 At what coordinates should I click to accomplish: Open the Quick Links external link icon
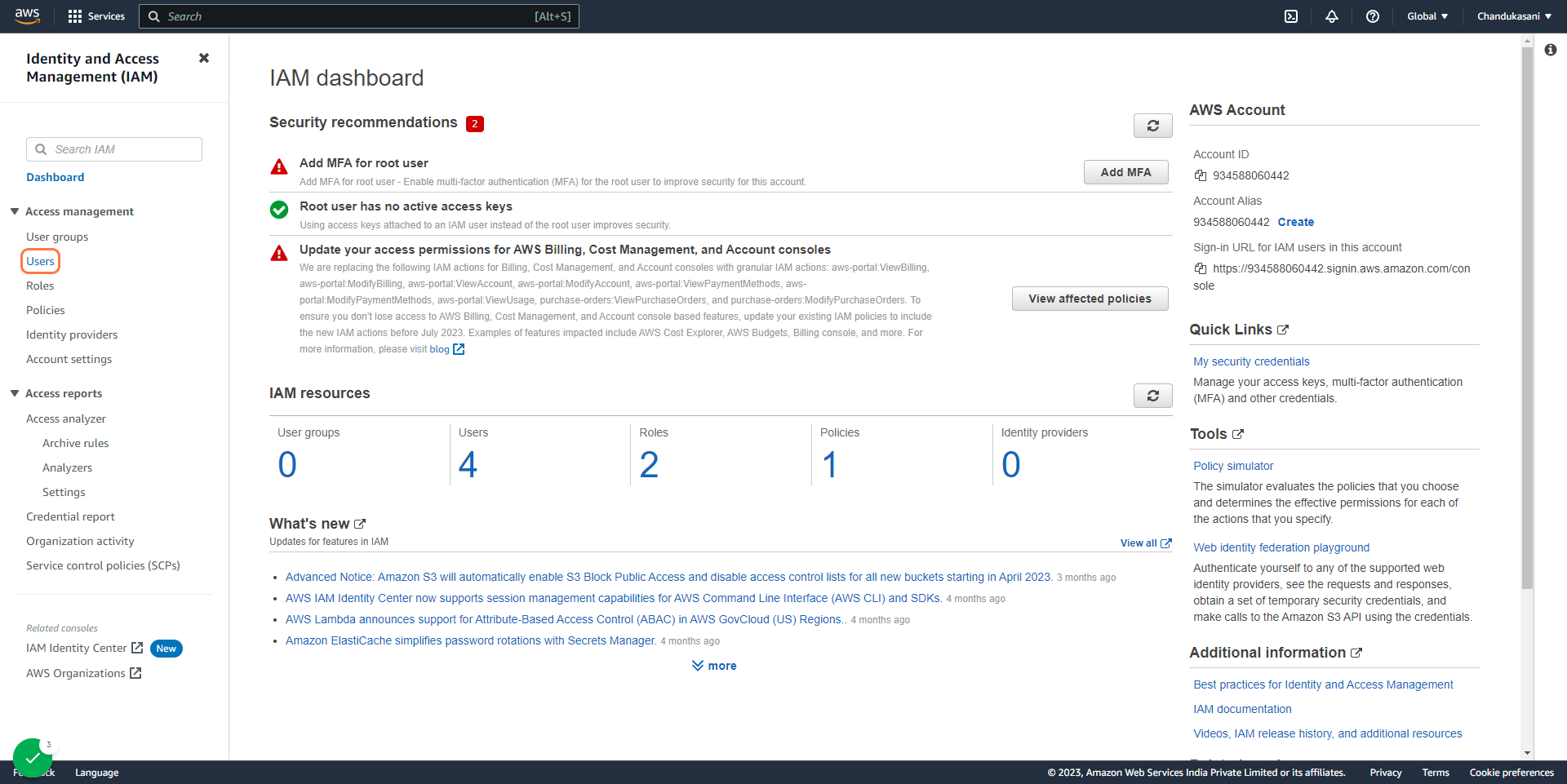point(1283,330)
